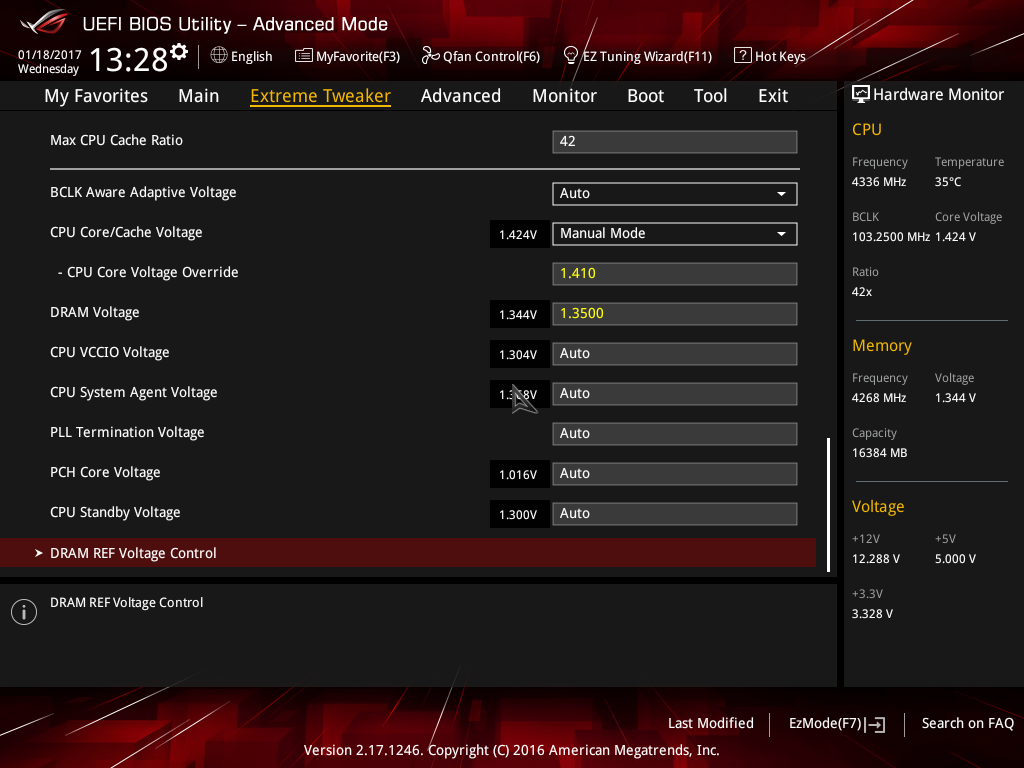Click memory frequency 4268 MHz value
Screen dimensions: 1024x768
(879, 398)
